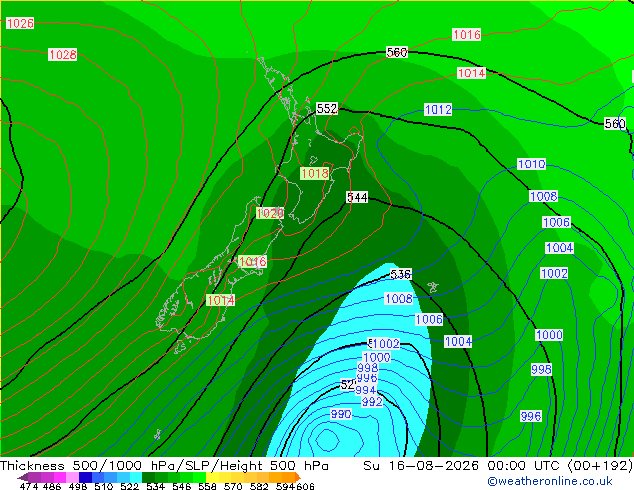Click the 544 height contour label
This screenshot has height=490, width=634.
[x=357, y=197]
